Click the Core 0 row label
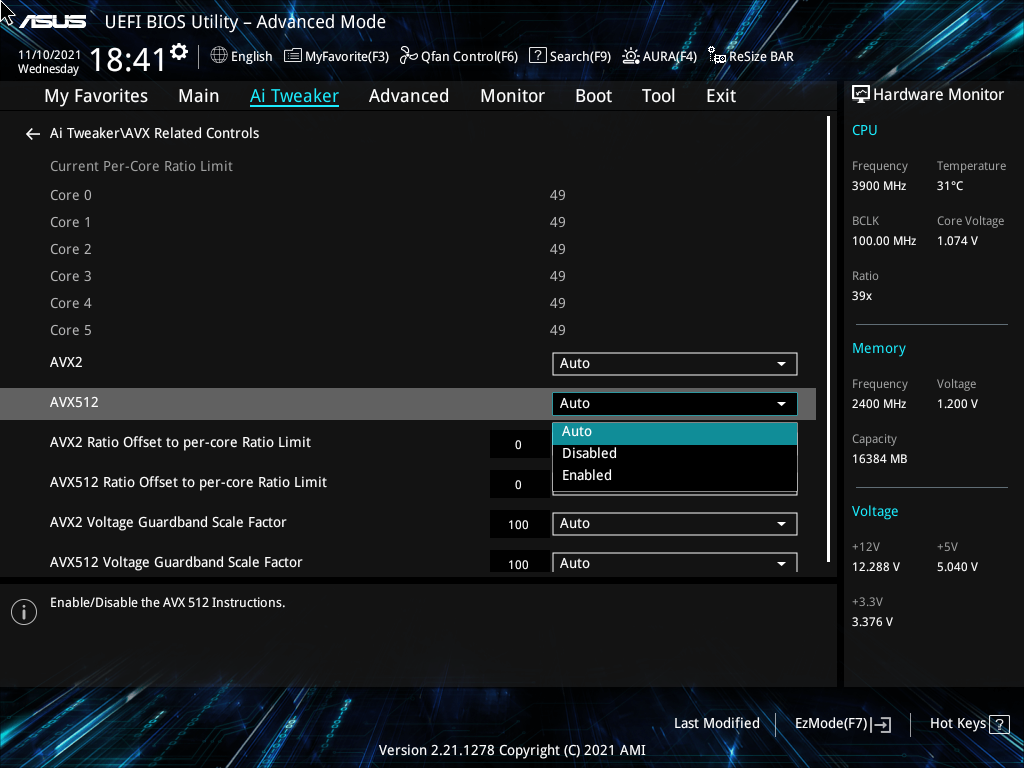Image resolution: width=1024 pixels, height=768 pixels. pos(71,195)
